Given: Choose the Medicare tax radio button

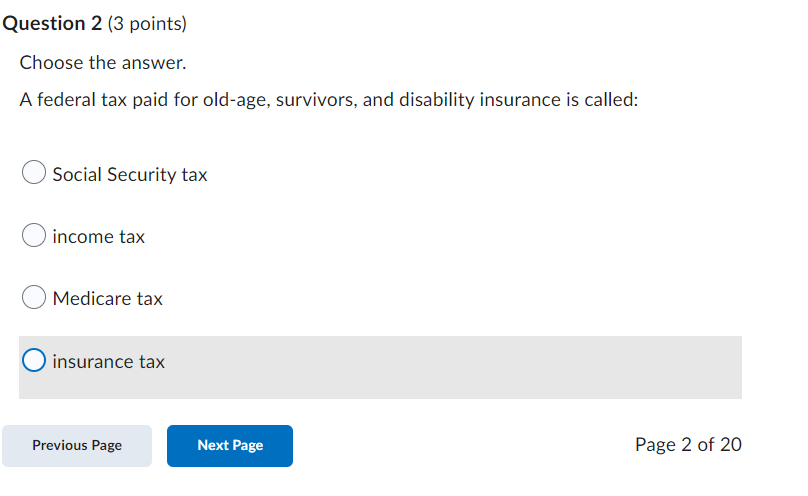Looking at the screenshot, I should pos(34,299).
